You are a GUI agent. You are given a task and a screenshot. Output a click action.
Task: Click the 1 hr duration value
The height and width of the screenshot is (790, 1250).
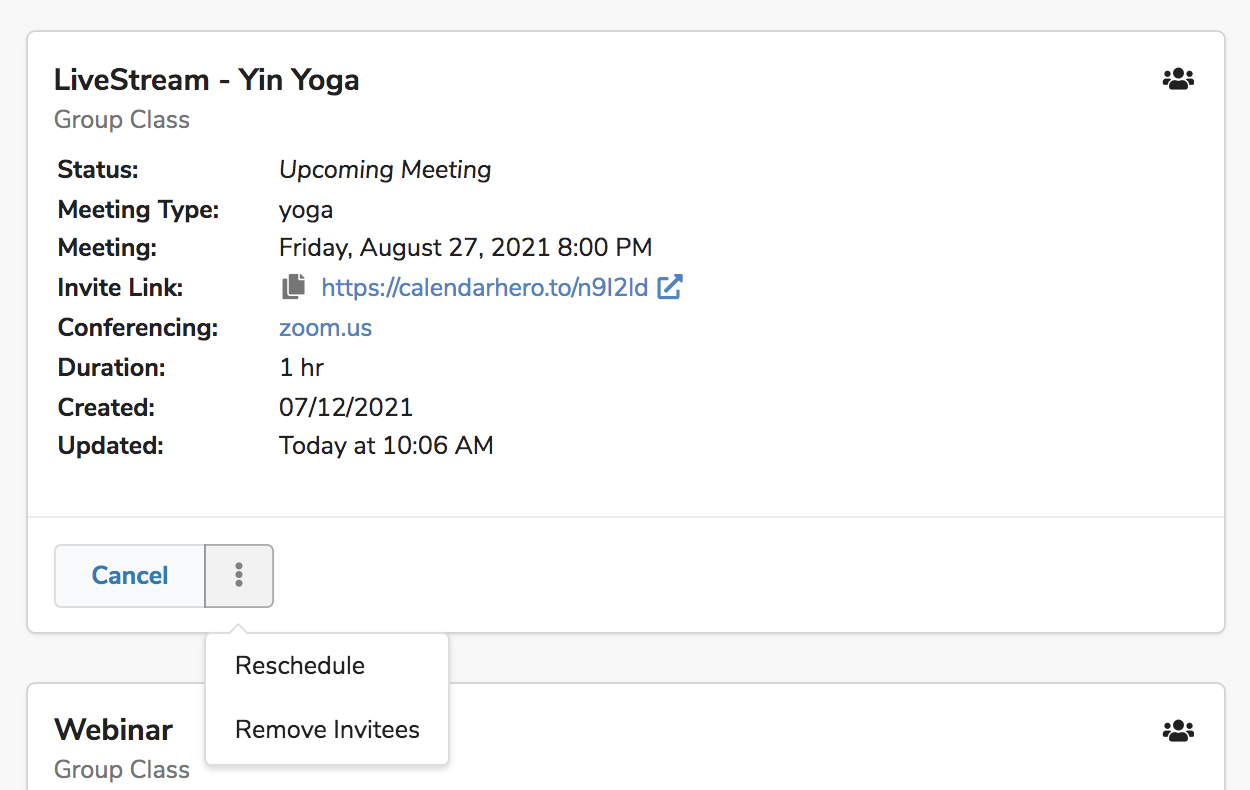pyautogui.click(x=302, y=367)
